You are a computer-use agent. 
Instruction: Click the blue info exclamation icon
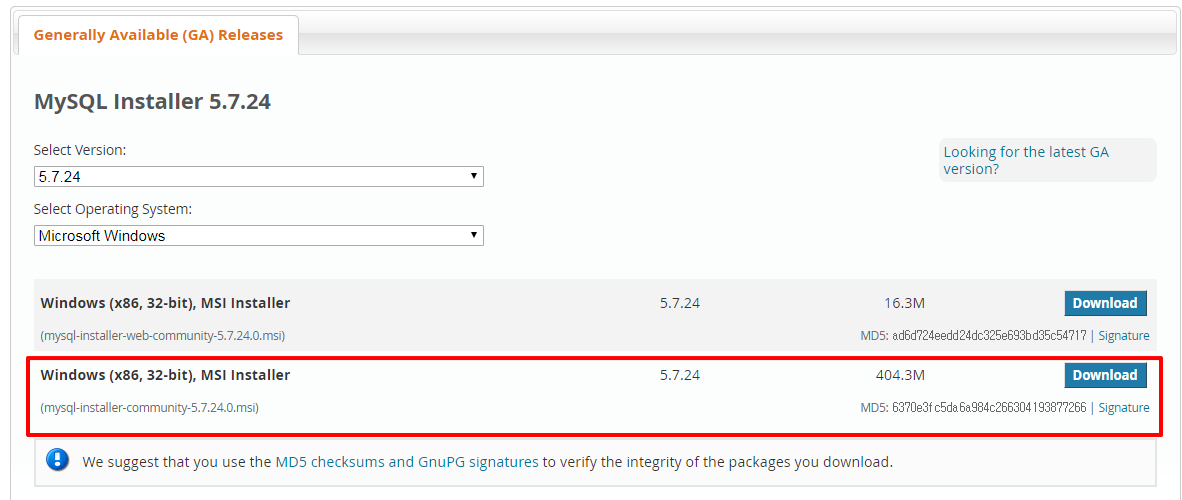[x=57, y=460]
